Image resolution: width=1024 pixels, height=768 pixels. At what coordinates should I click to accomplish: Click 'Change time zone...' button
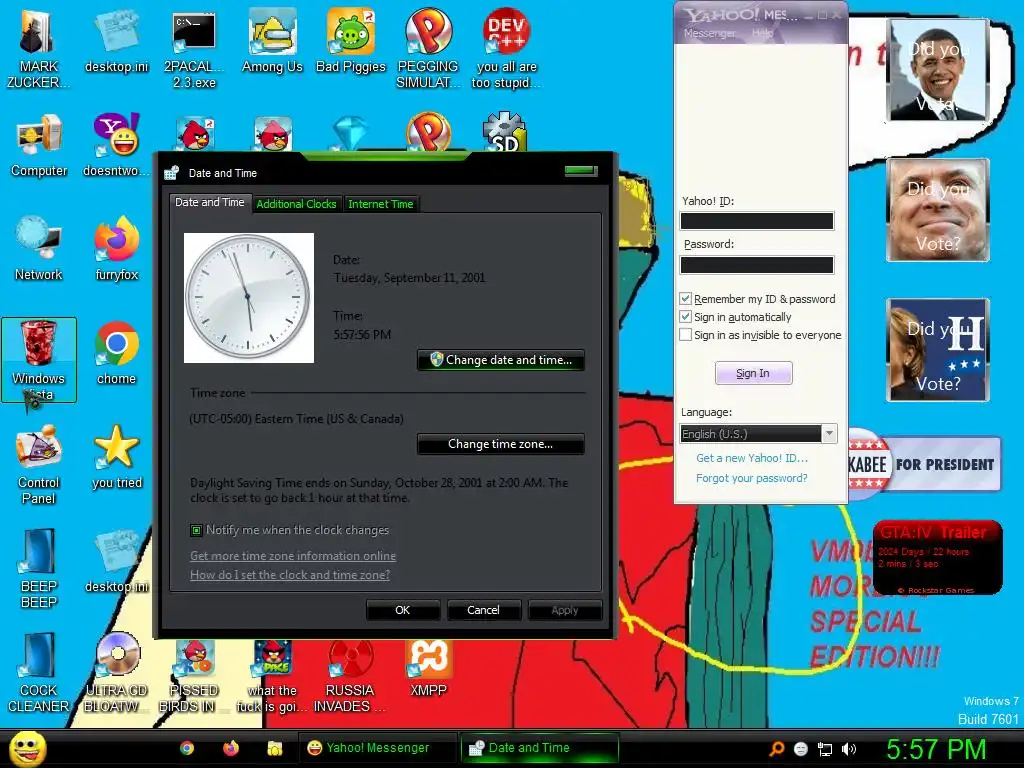(500, 444)
